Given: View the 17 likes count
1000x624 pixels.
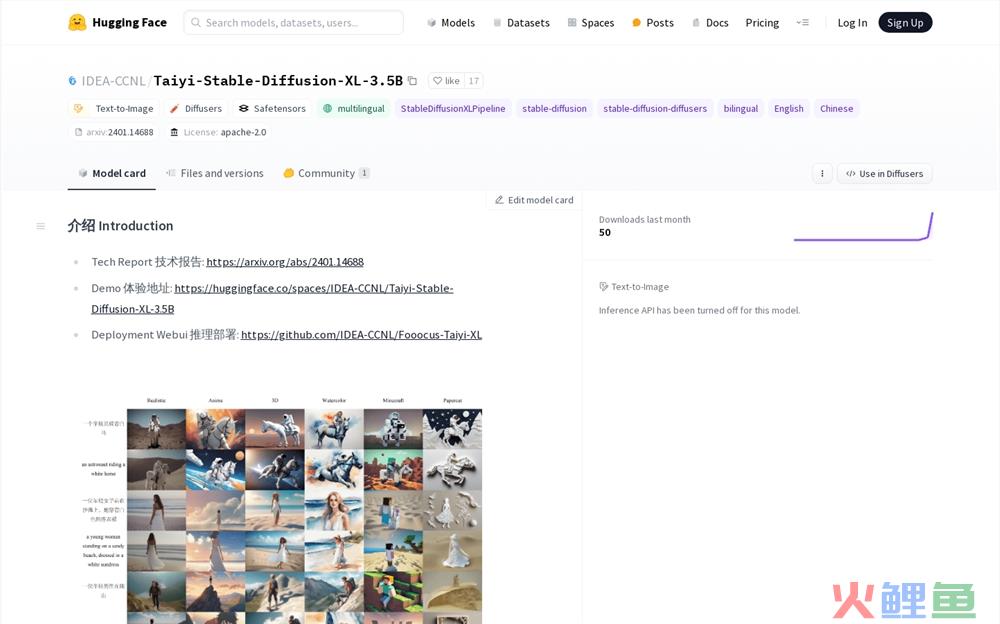Looking at the screenshot, I should 473,81.
